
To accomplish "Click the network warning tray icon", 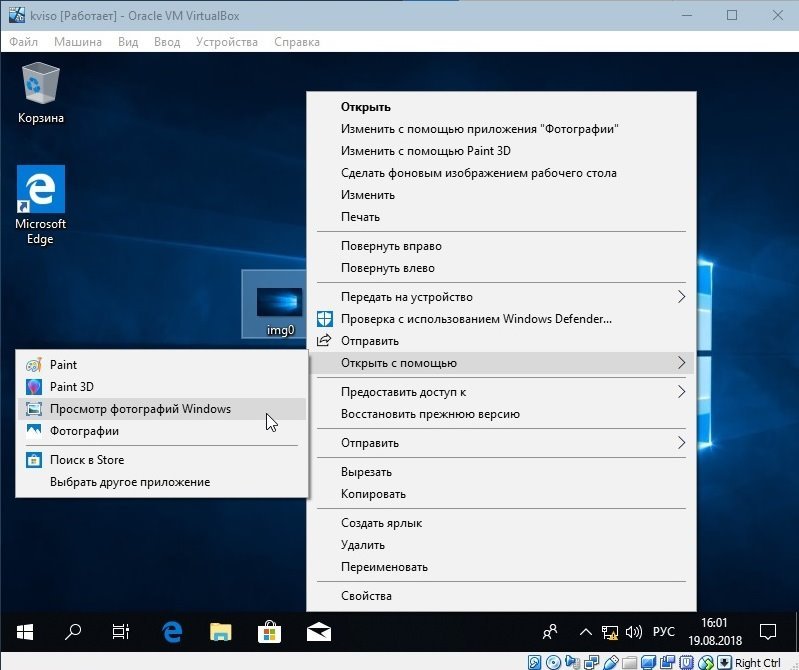I will click(609, 632).
